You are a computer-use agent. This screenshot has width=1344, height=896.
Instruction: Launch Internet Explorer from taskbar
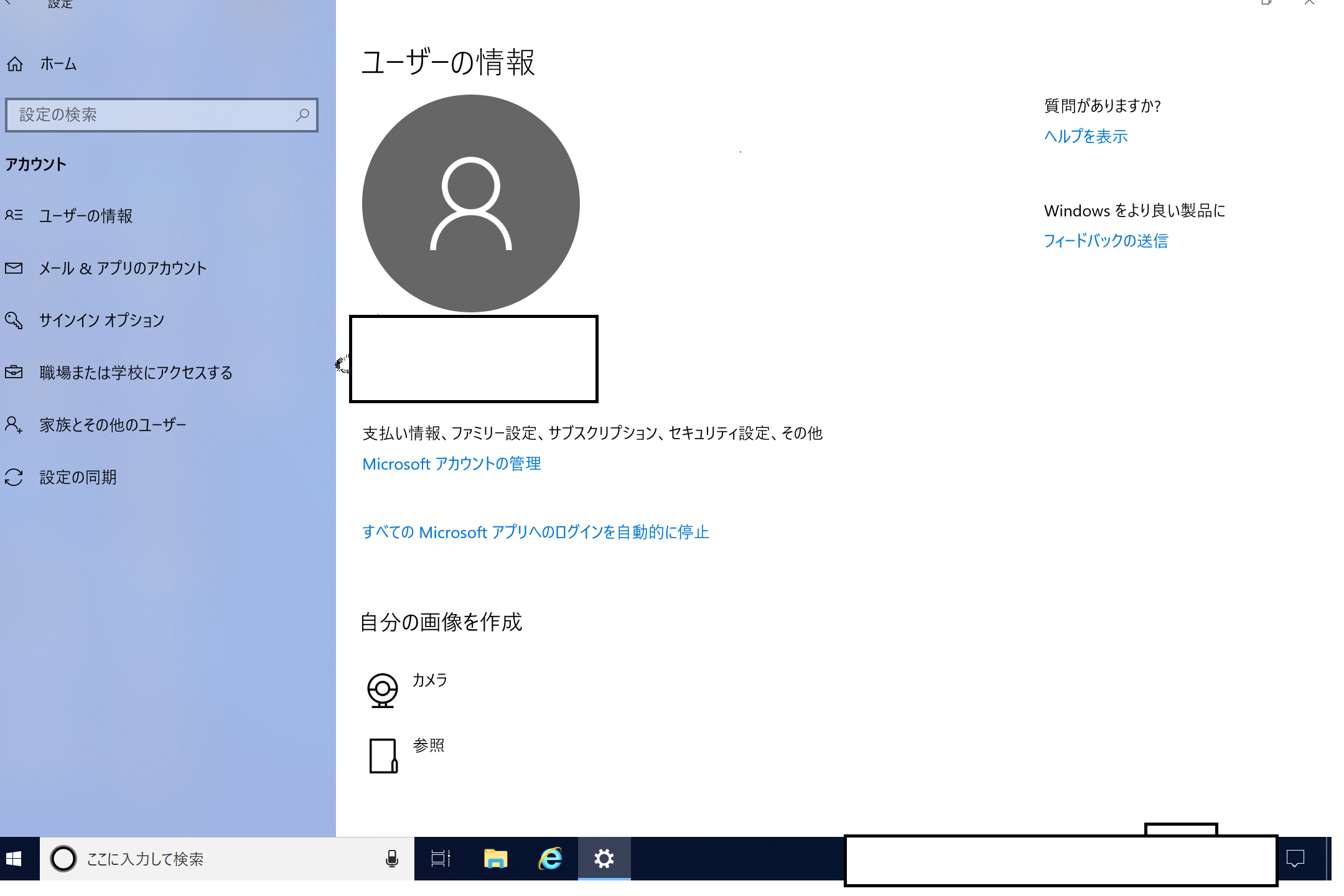pyautogui.click(x=550, y=859)
